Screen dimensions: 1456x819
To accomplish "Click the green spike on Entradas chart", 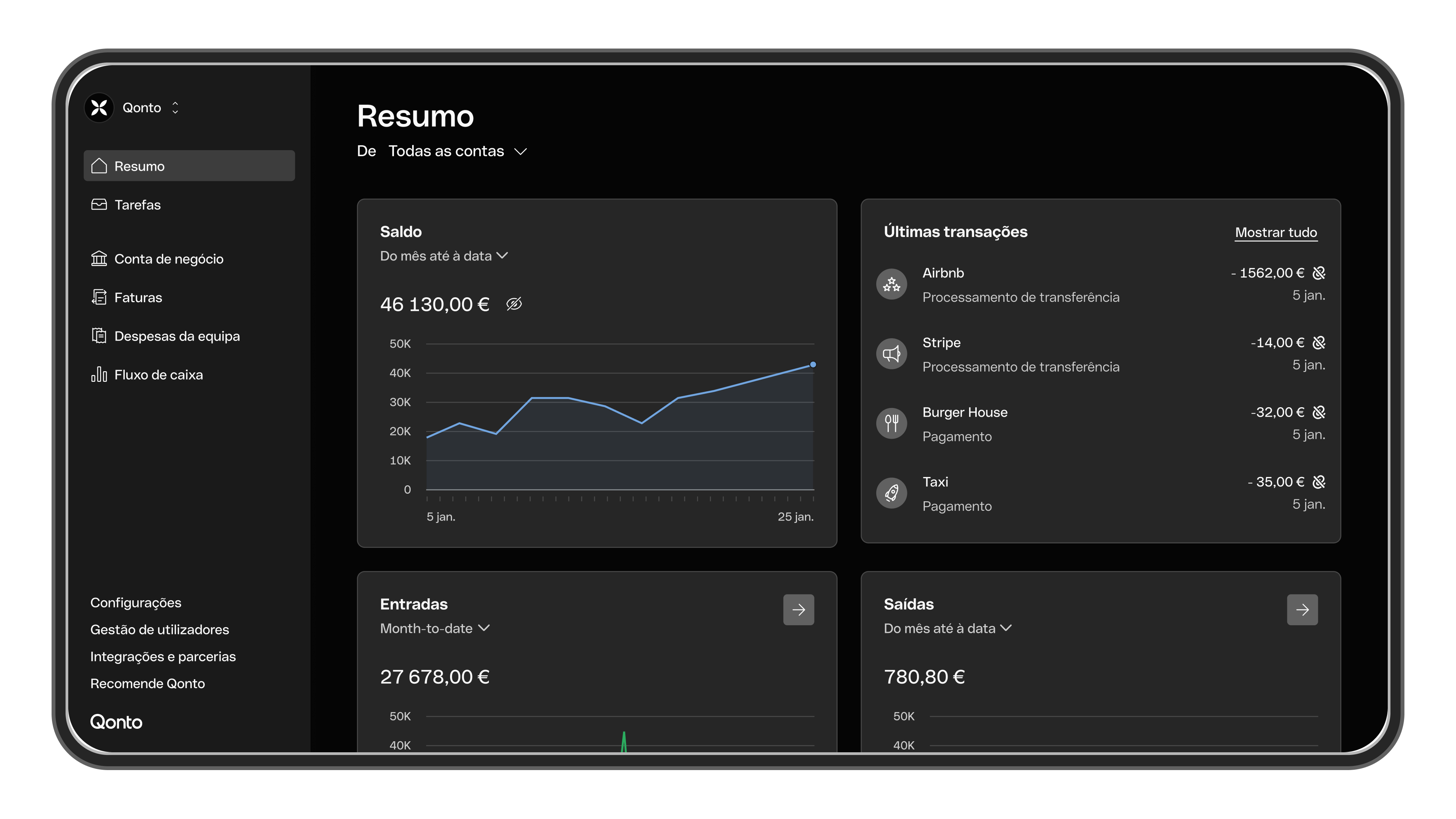I will click(623, 742).
